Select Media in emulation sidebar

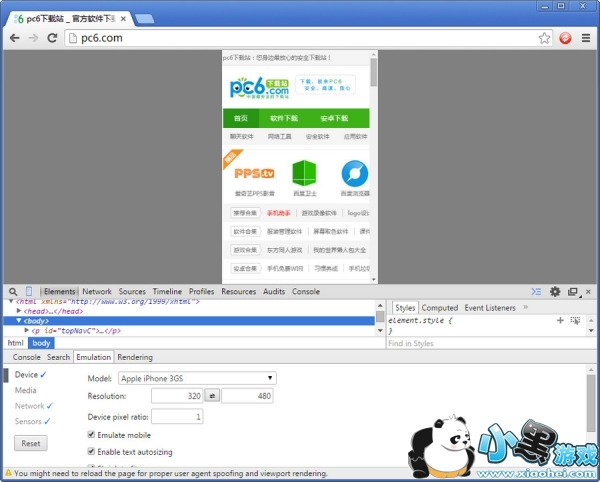tap(26, 390)
